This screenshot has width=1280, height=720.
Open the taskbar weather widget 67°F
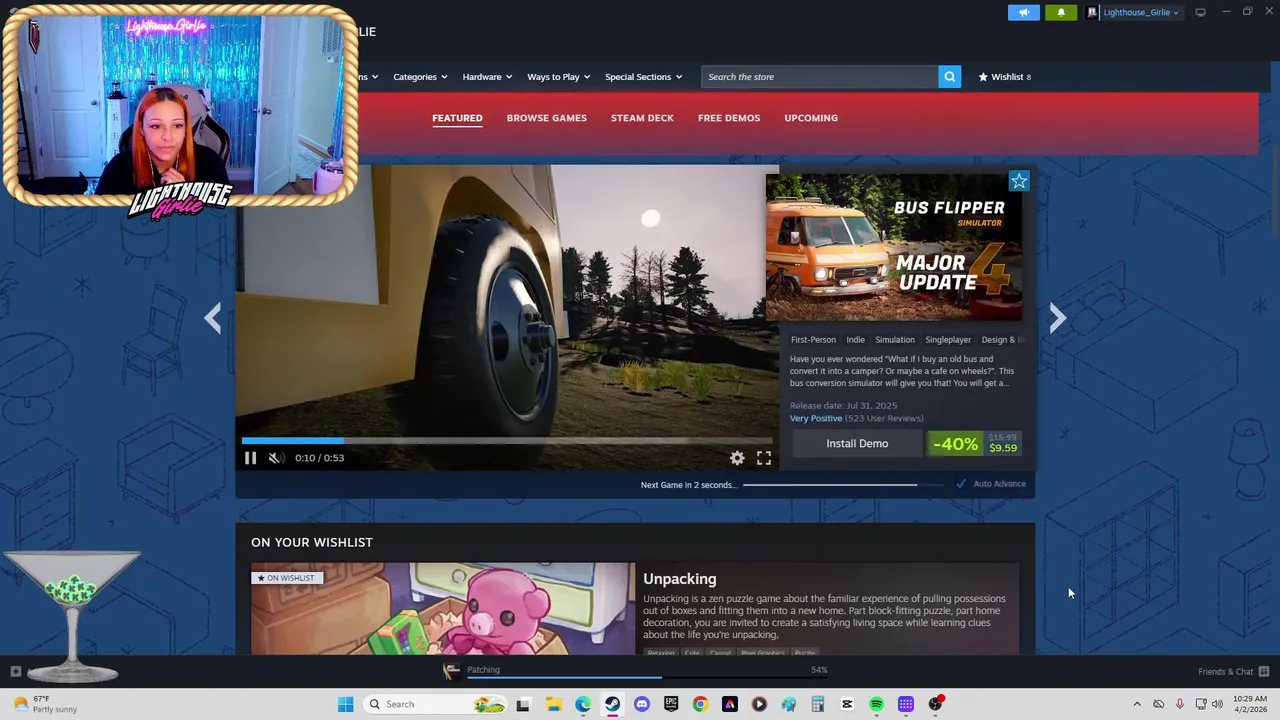pos(45,704)
